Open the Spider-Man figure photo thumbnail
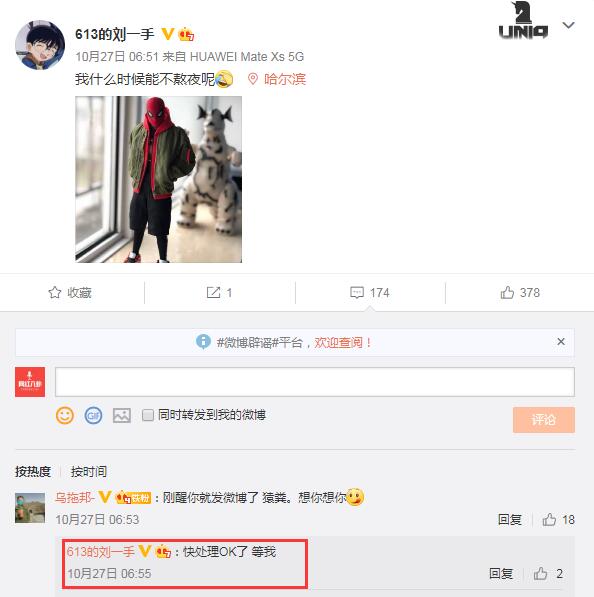Viewport: 594px width, 597px height. (158, 179)
